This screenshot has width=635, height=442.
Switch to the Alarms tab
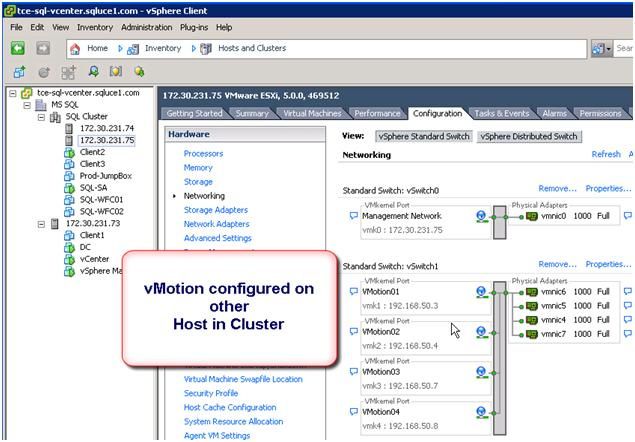(x=554, y=113)
